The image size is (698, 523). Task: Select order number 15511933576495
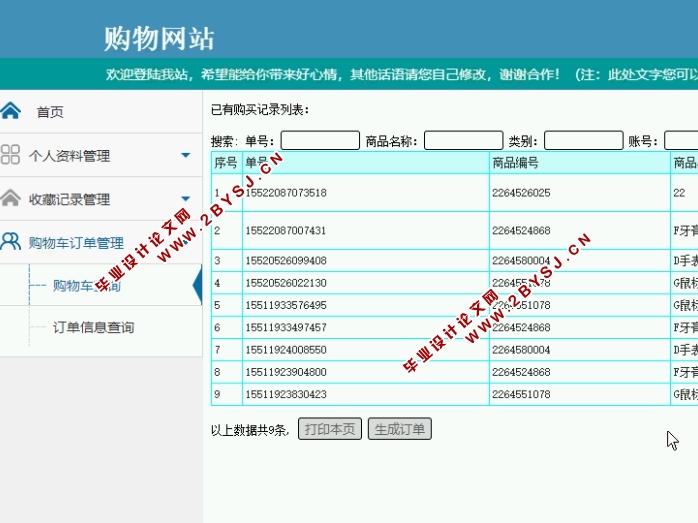coord(286,305)
